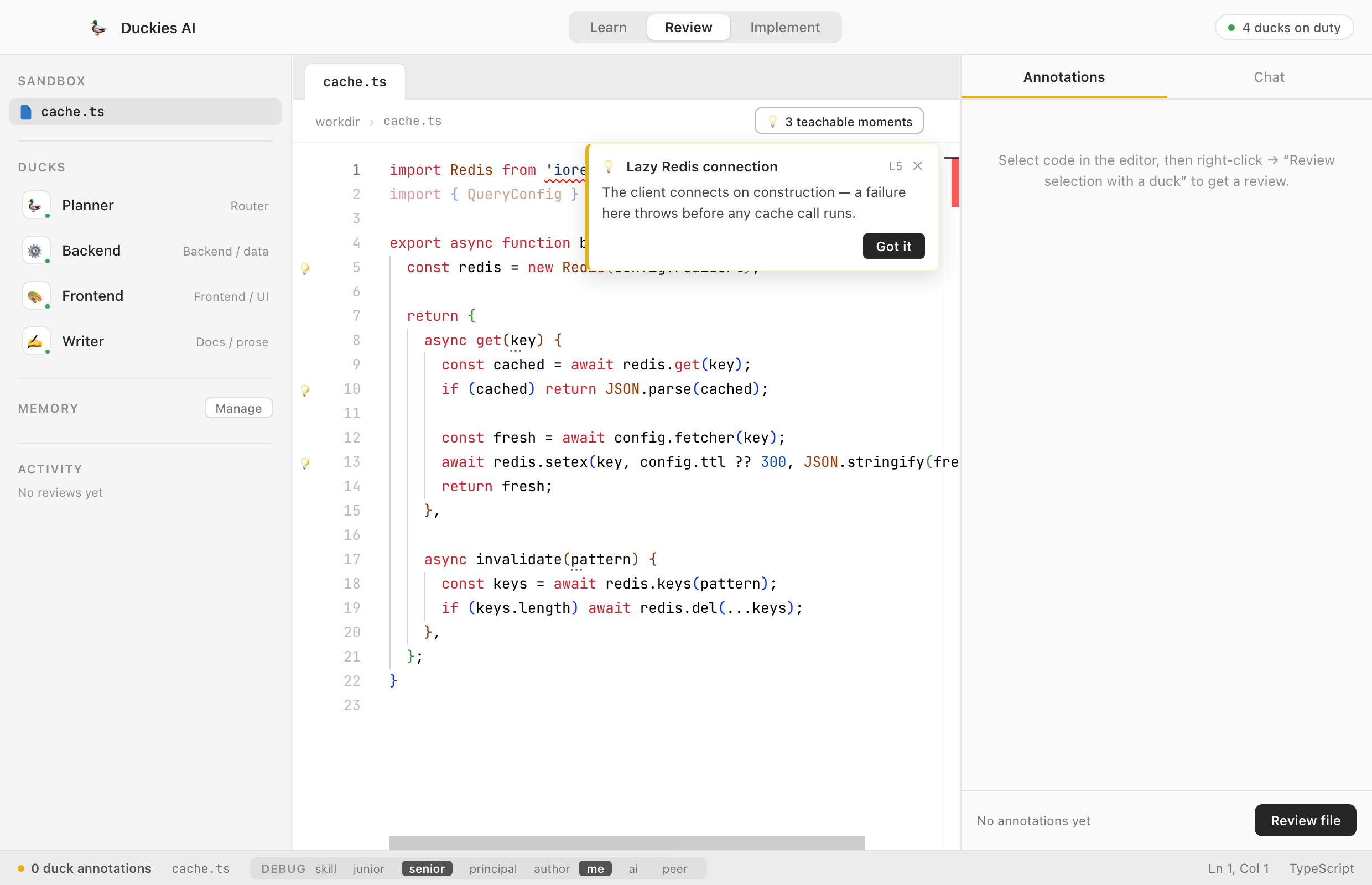Viewport: 1372px width, 885px height.
Task: Switch to Learn mode
Action: coord(608,27)
